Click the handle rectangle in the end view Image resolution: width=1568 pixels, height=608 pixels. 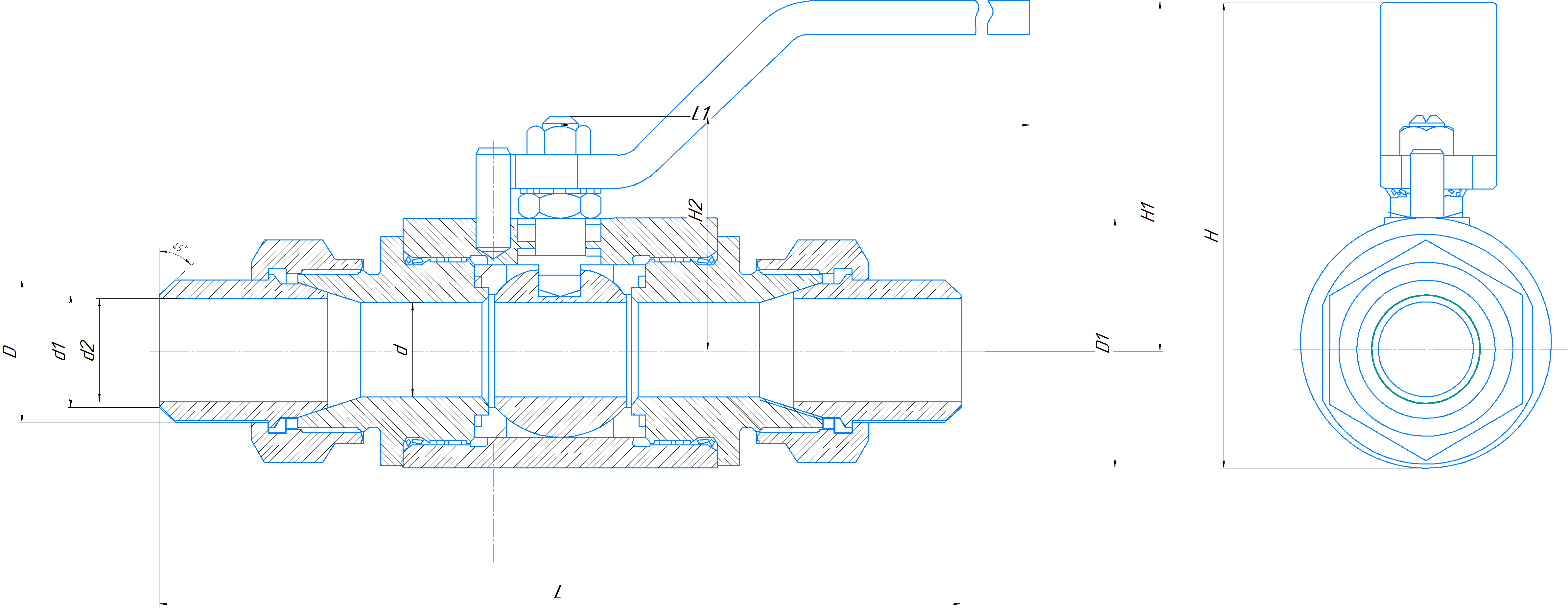click(1438, 96)
